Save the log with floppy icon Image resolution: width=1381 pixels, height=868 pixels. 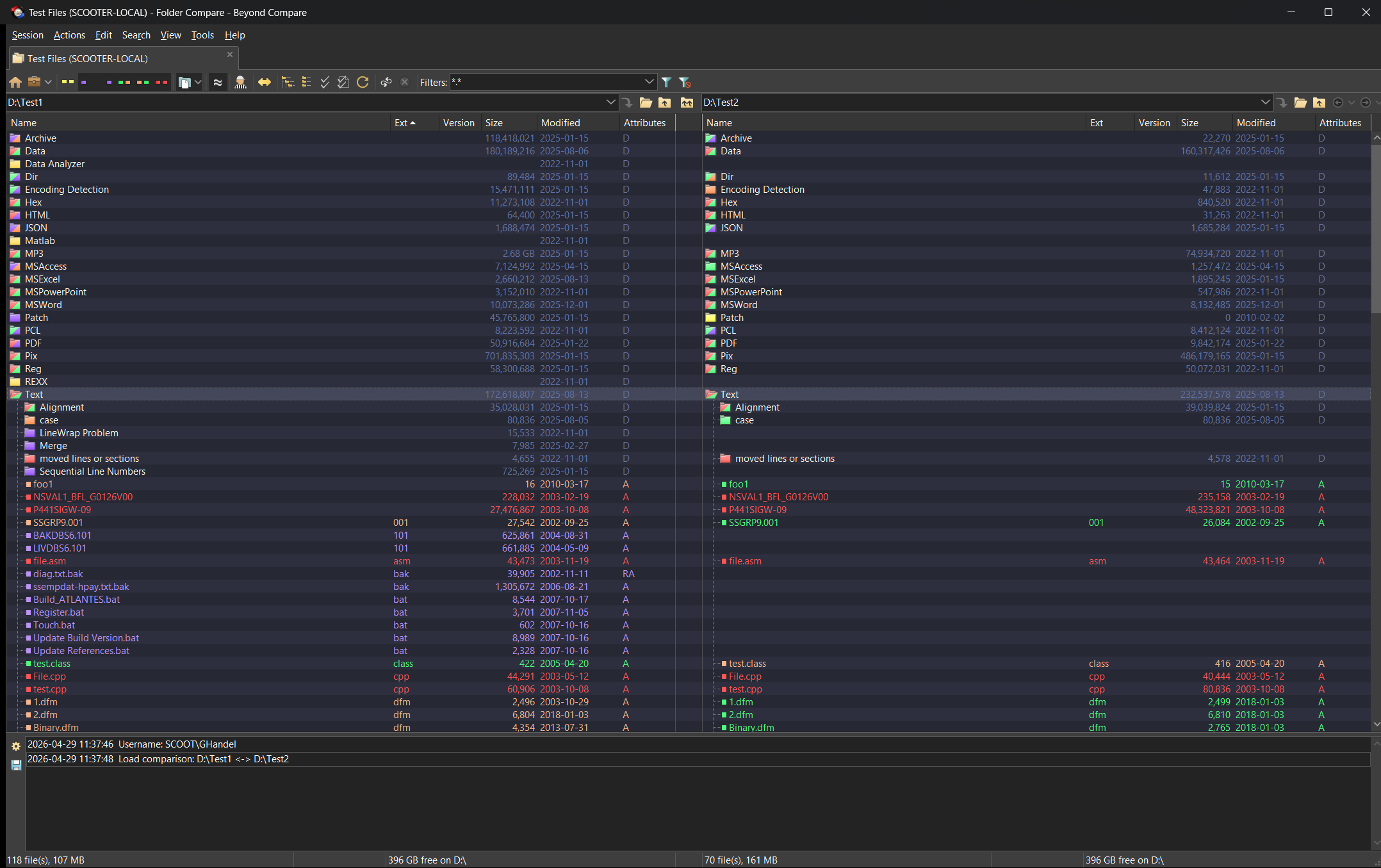tap(16, 765)
